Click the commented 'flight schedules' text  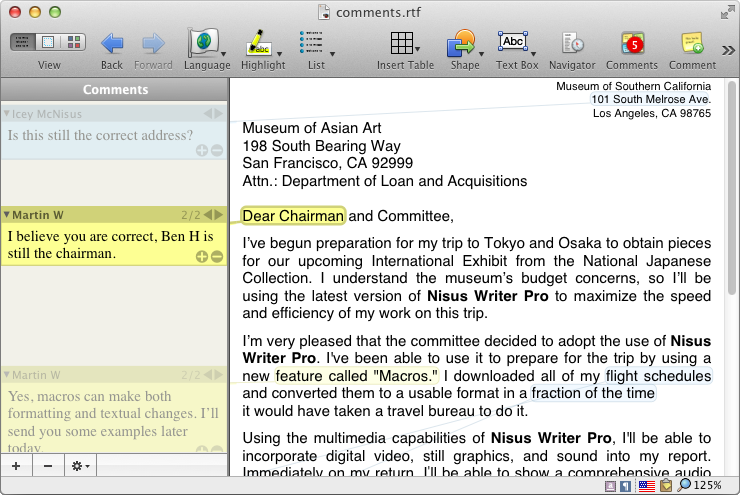coord(658,376)
